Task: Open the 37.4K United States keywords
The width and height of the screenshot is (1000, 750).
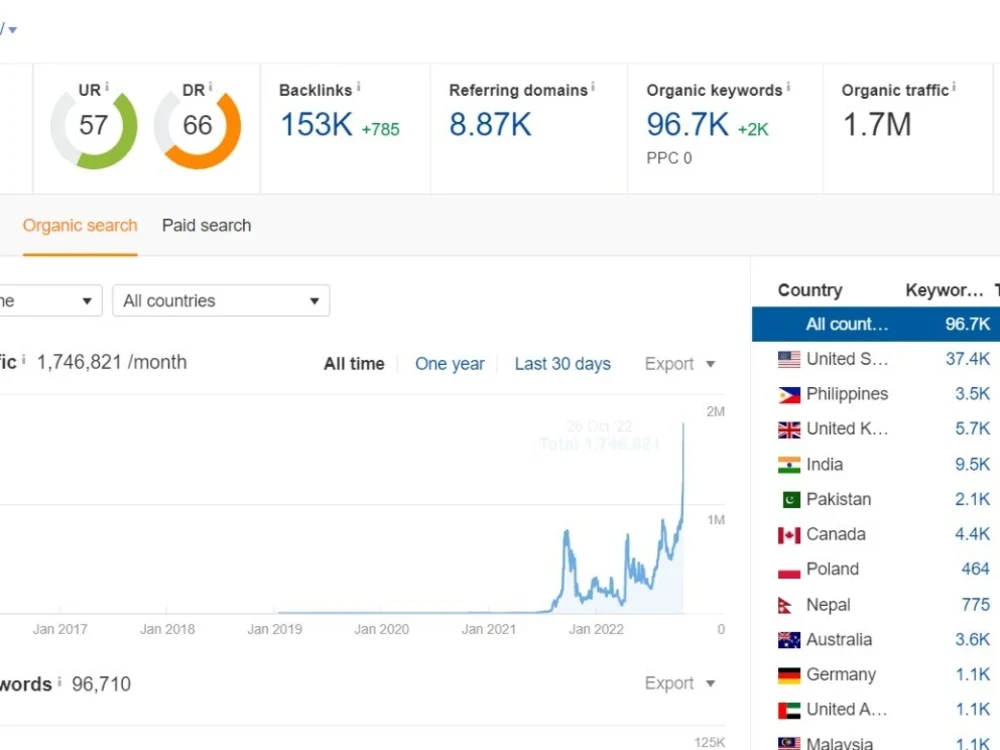Action: tap(967, 360)
